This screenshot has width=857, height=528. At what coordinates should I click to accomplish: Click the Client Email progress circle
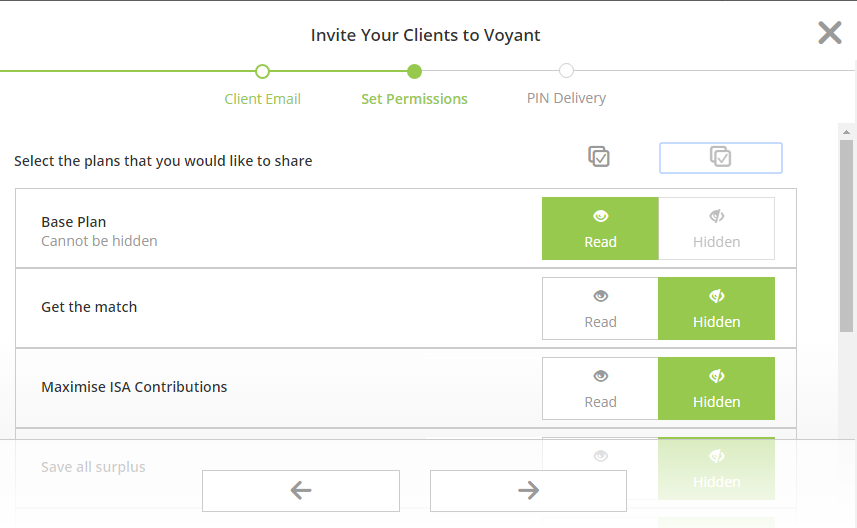262,72
